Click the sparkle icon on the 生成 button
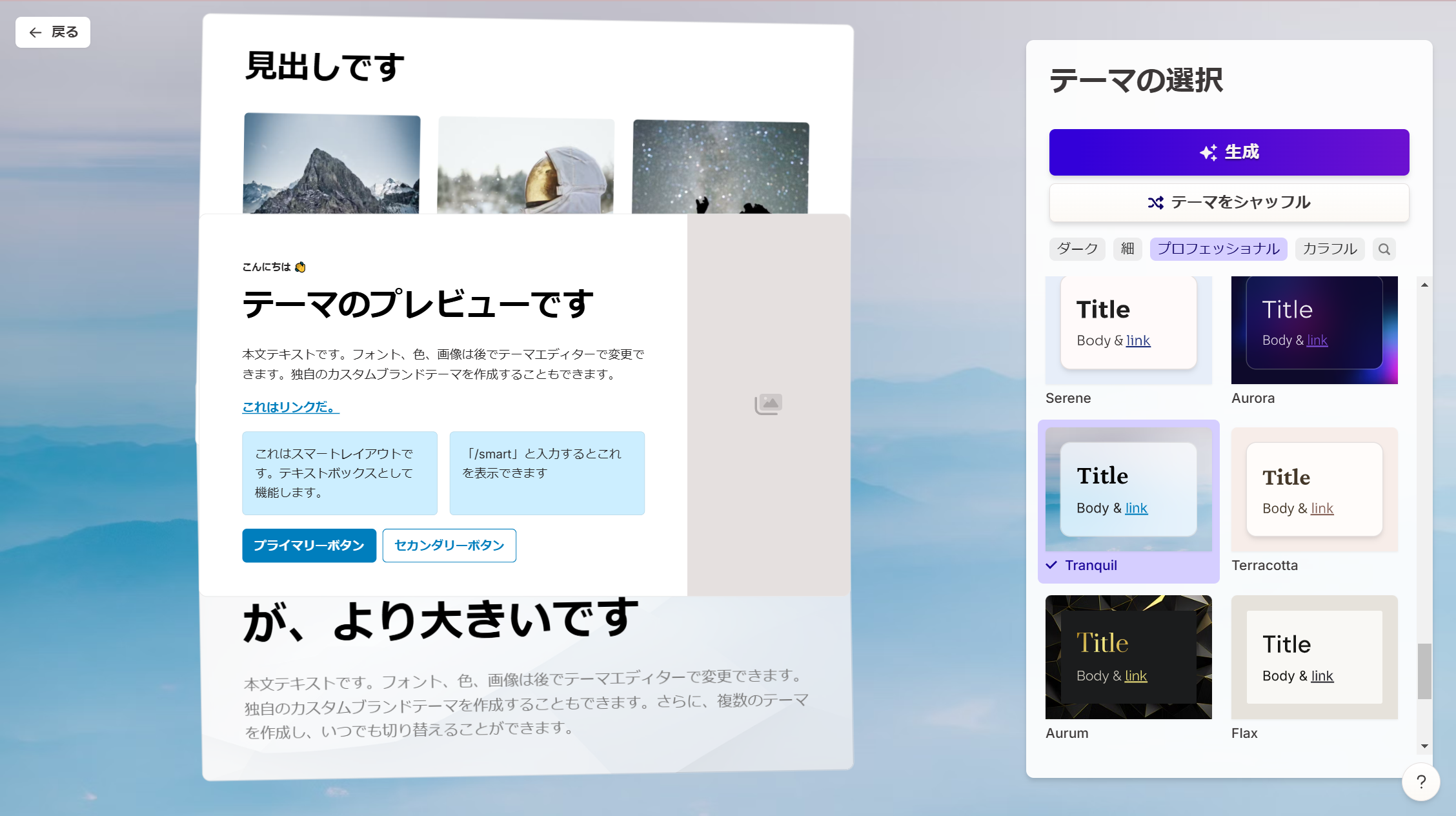1456x816 pixels. 1208,152
